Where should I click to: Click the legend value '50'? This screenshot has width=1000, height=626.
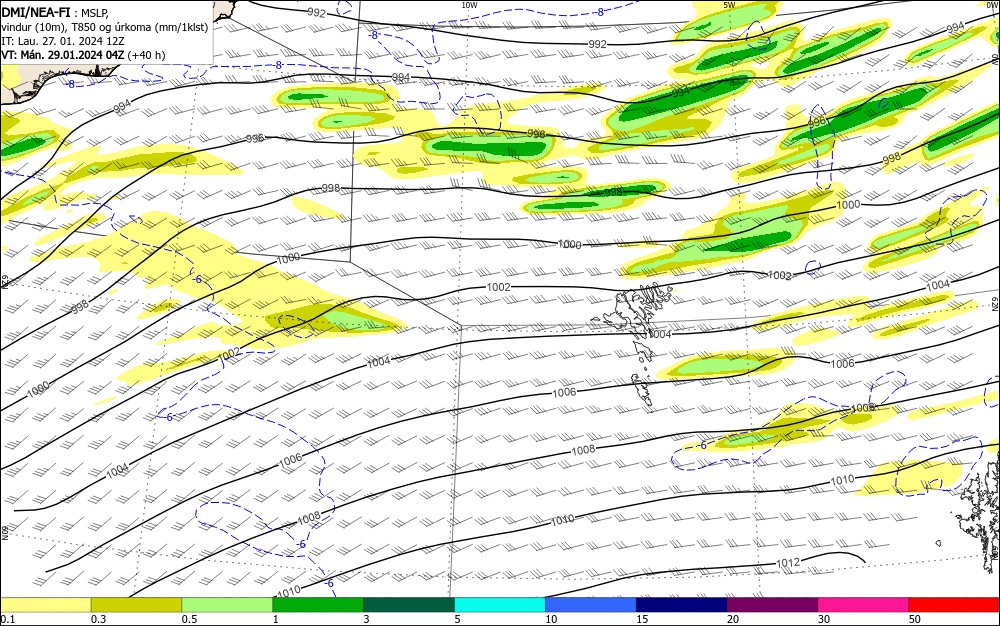coord(915,619)
